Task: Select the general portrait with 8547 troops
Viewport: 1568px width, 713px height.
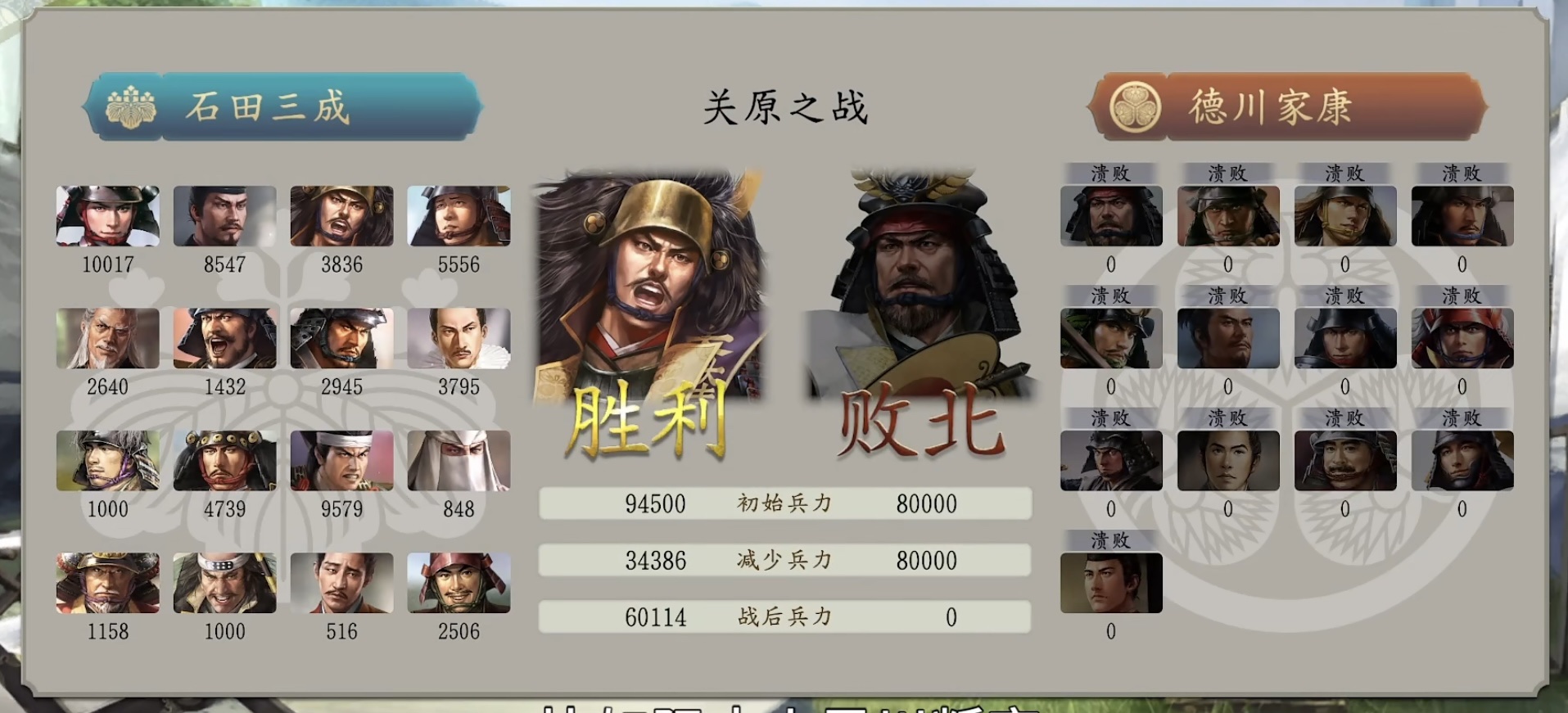Action: [225, 216]
